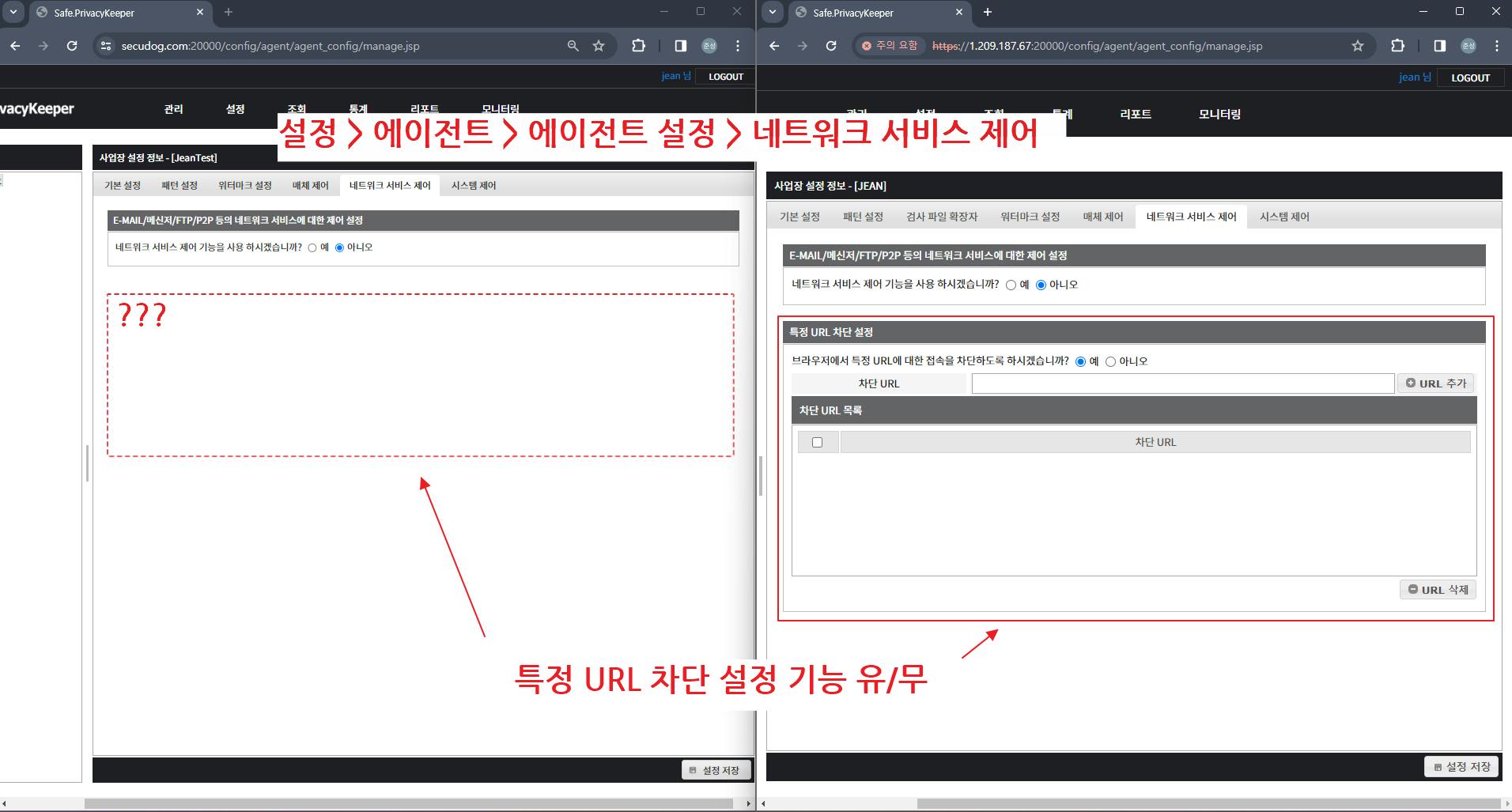This screenshot has height=812, width=1512.
Task: Open profile avatar in right browser window
Action: click(x=1469, y=46)
